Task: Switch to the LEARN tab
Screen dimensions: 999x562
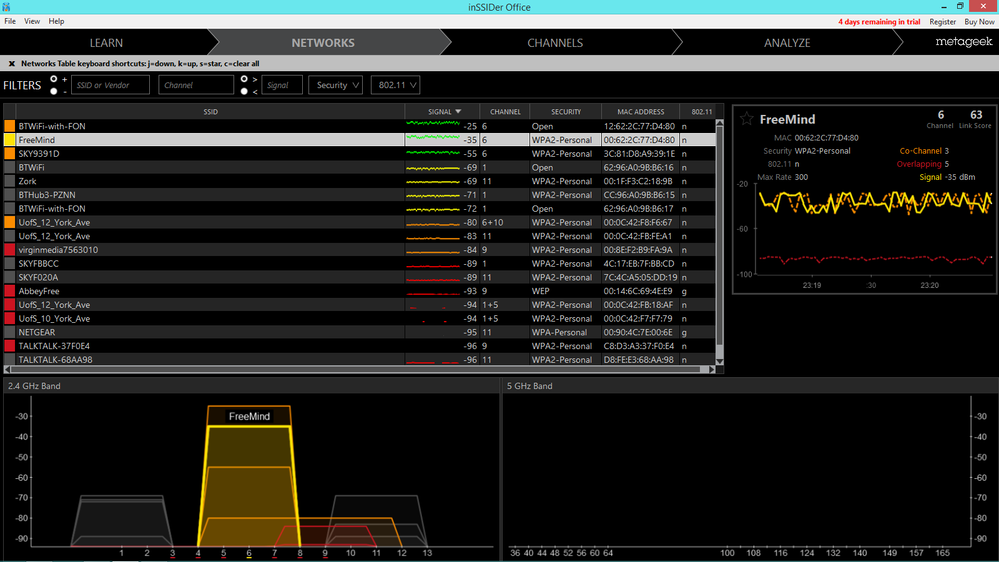Action: [x=106, y=43]
